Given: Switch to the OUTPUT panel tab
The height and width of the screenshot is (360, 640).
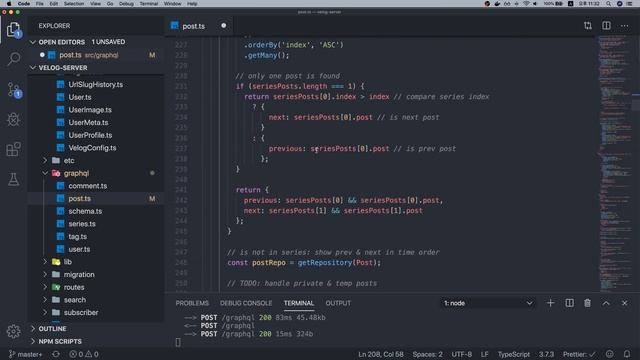Looking at the screenshot, I should coord(338,303).
